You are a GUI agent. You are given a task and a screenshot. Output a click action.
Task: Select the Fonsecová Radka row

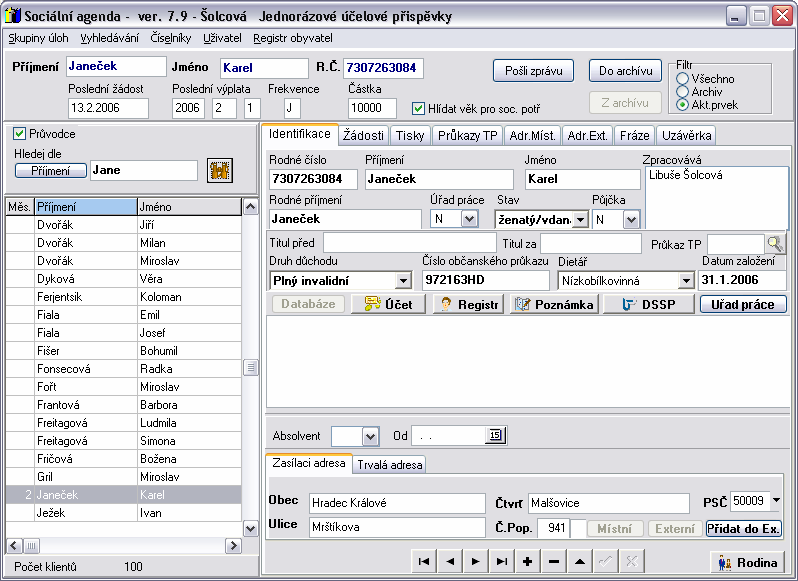124,369
